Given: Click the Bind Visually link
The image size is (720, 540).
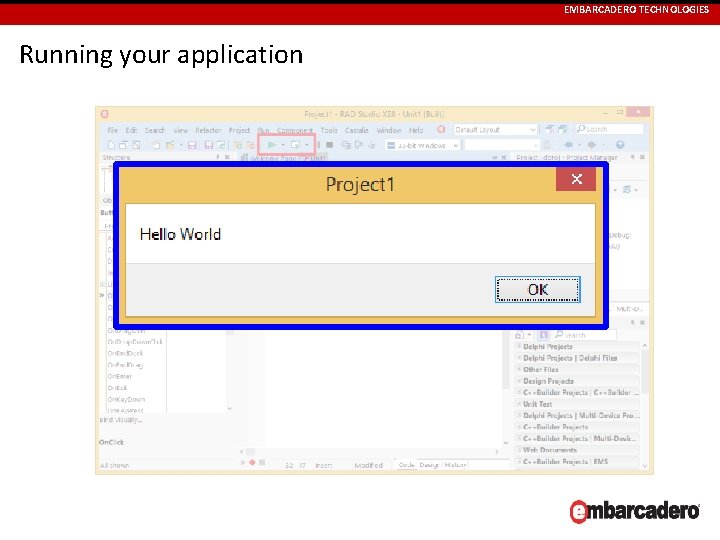Looking at the screenshot, I should [121, 420].
